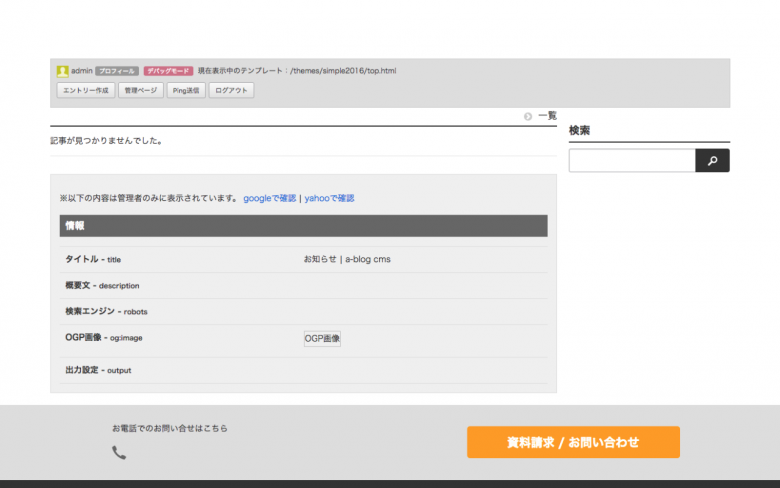Send a ping with Ping送信
The width and height of the screenshot is (780, 488).
(x=186, y=90)
